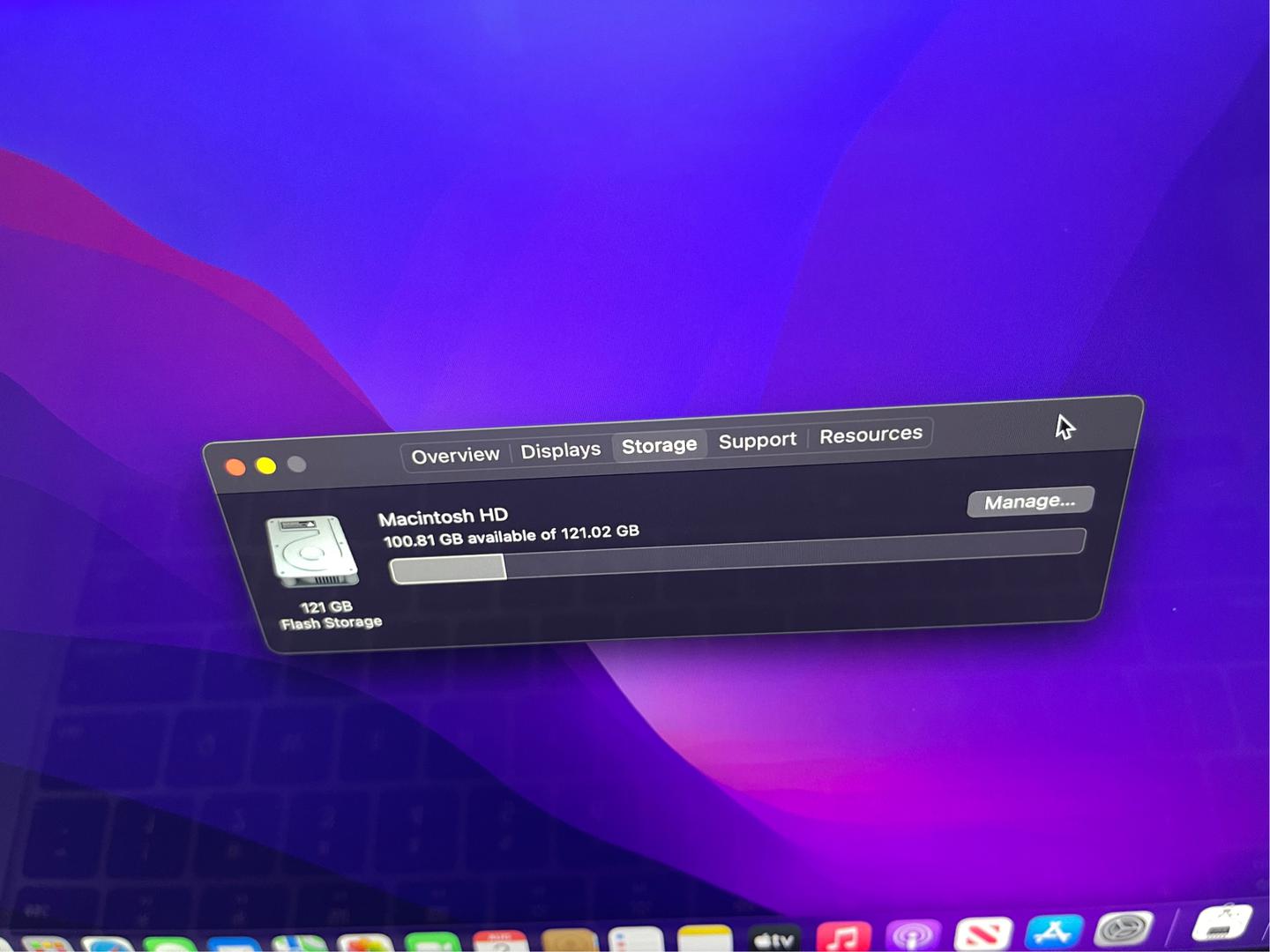Click the white disk drive Dock icon
The height and width of the screenshot is (952, 1270).
1222,924
